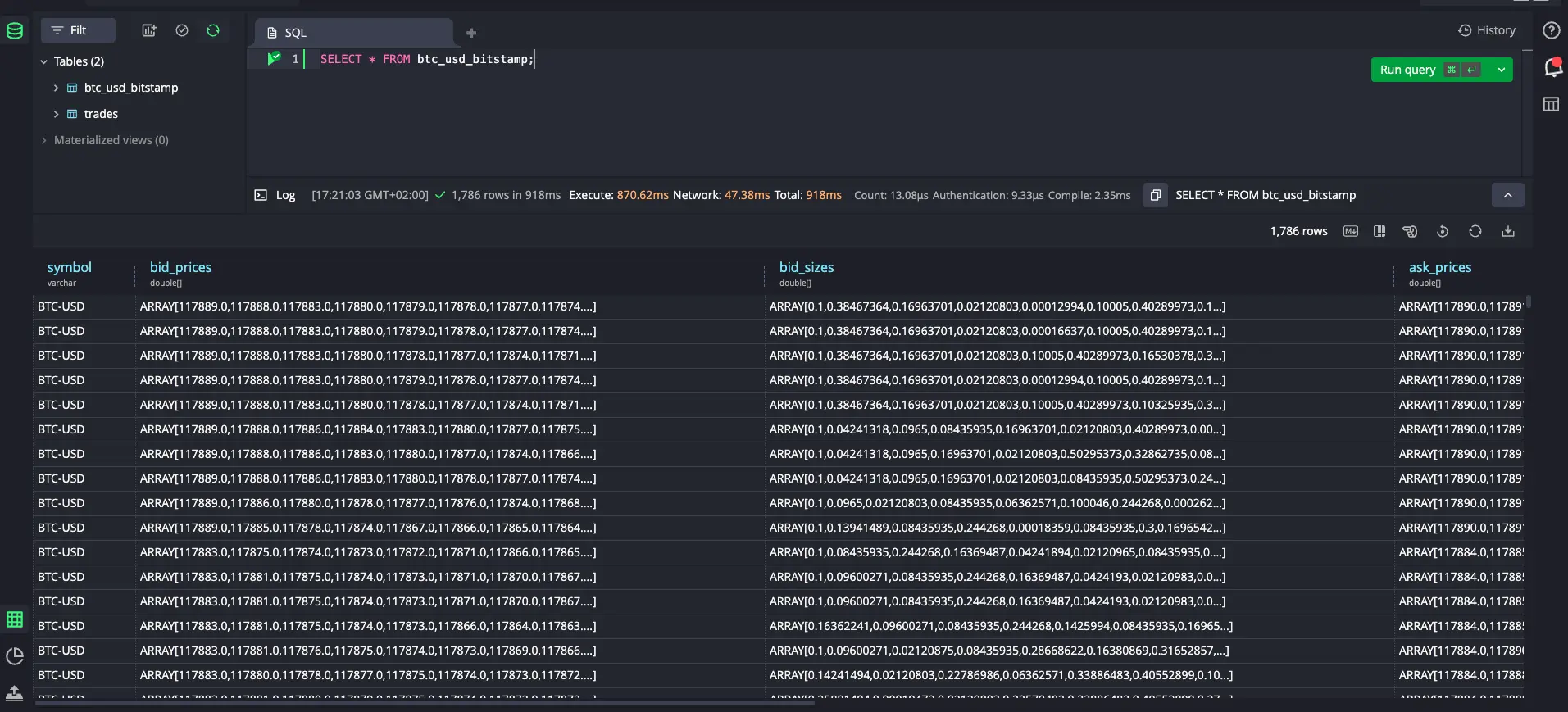Click bid_sizes cell starting 0.16362241
The width and height of the screenshot is (1568, 712).
[x=1079, y=626]
